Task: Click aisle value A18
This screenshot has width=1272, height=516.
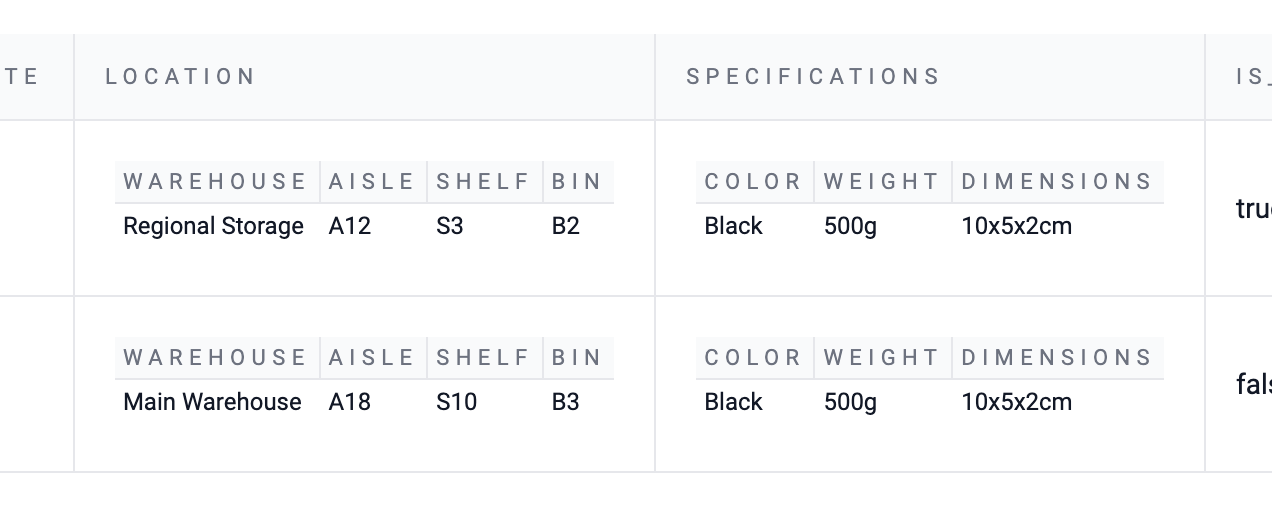Action: [350, 402]
